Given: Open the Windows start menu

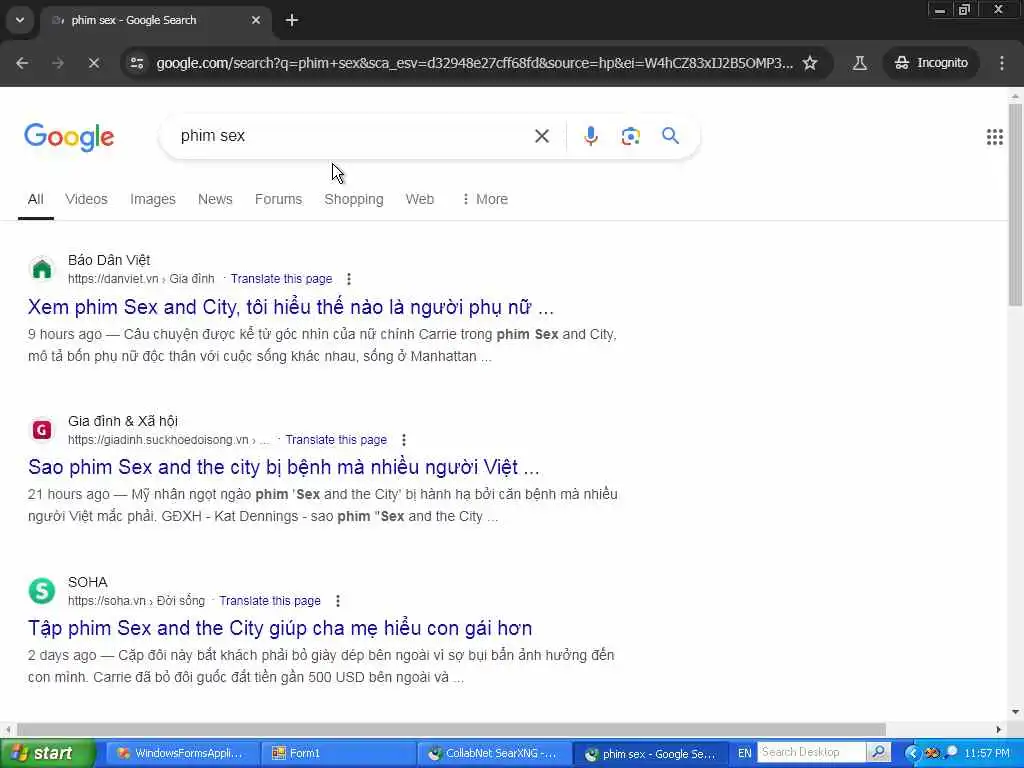Looking at the screenshot, I should pyautogui.click(x=46, y=754).
